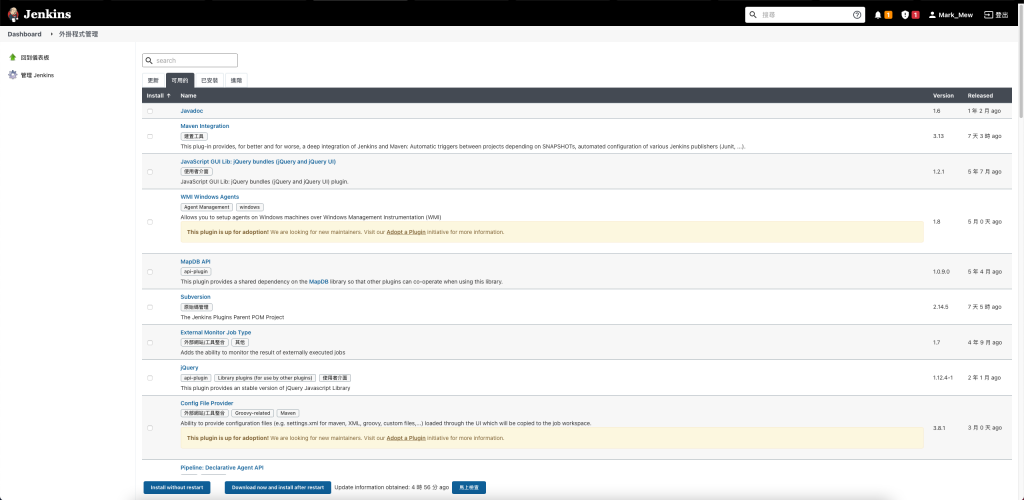Switch to the 進階 tab
1024x500 pixels.
click(x=236, y=80)
